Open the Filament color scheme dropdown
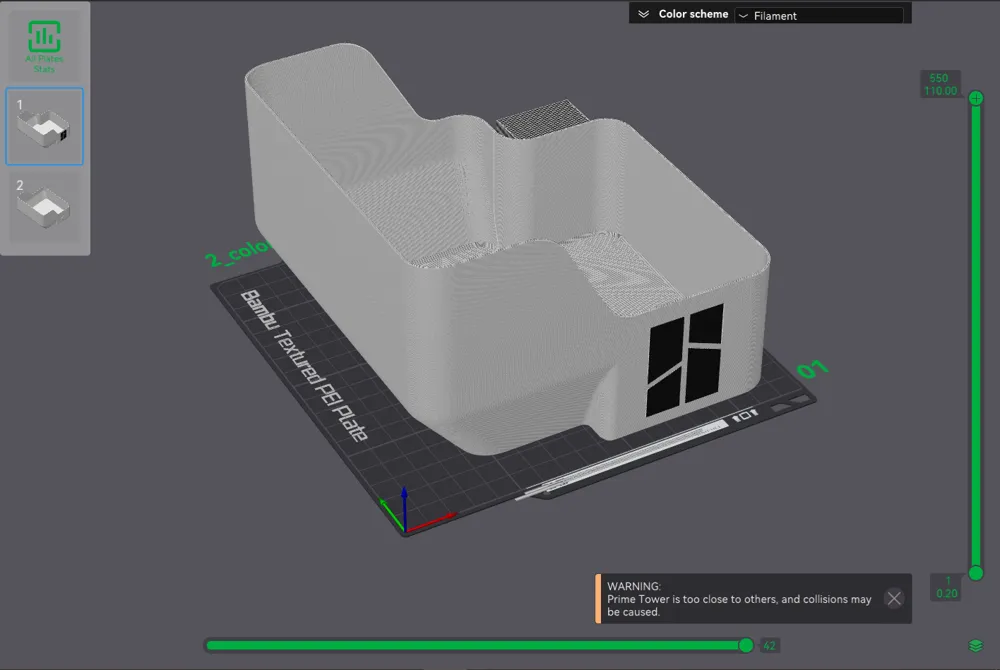Viewport: 1000px width, 670px height. point(819,15)
